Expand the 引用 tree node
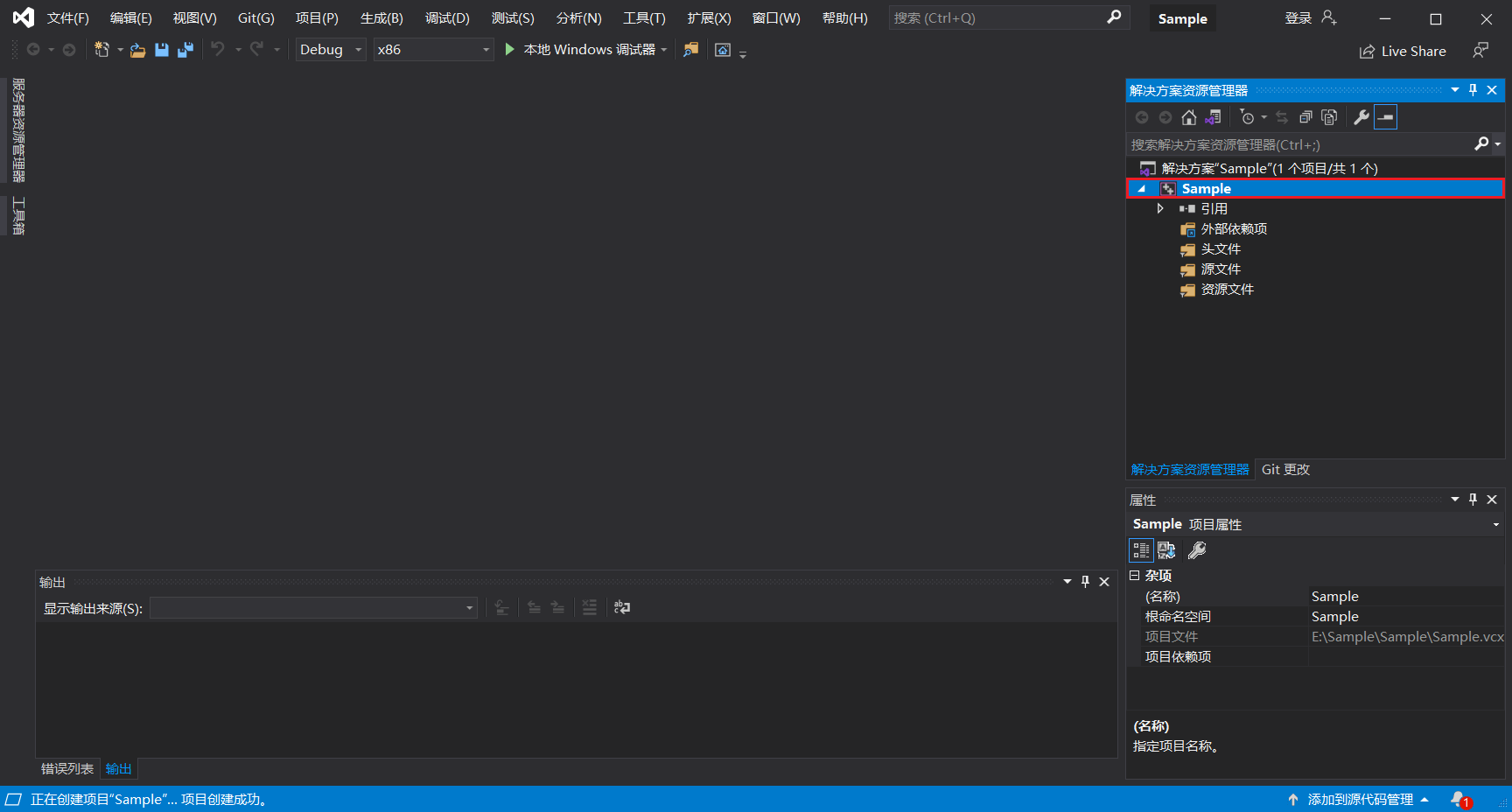1512x812 pixels. [x=1160, y=208]
